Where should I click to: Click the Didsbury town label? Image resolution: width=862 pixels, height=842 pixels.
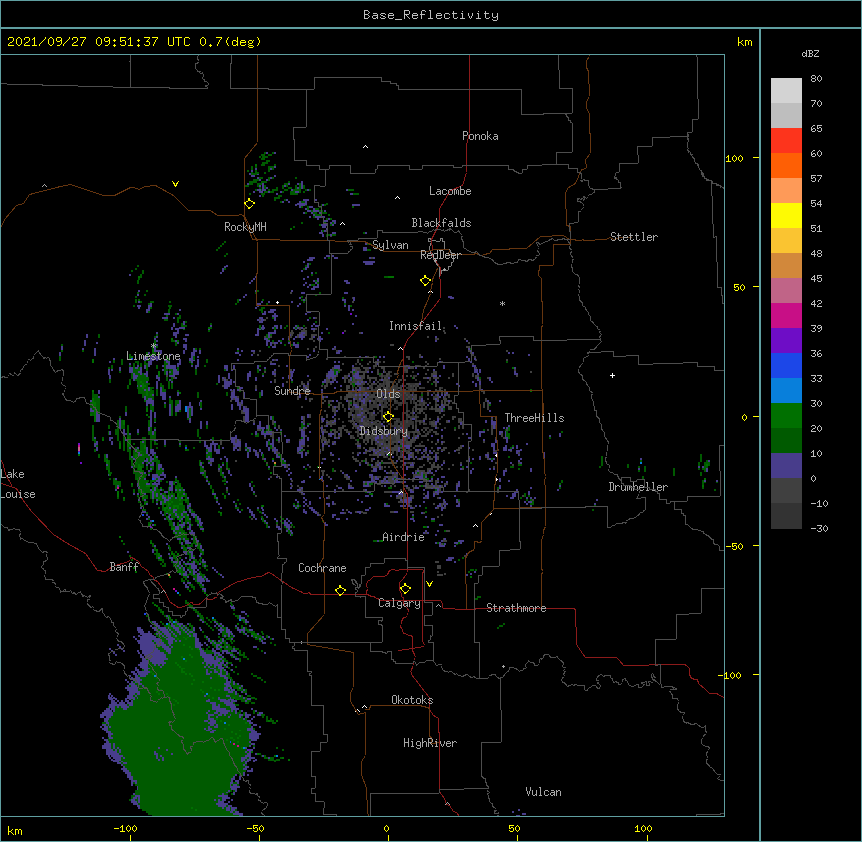[x=383, y=431]
